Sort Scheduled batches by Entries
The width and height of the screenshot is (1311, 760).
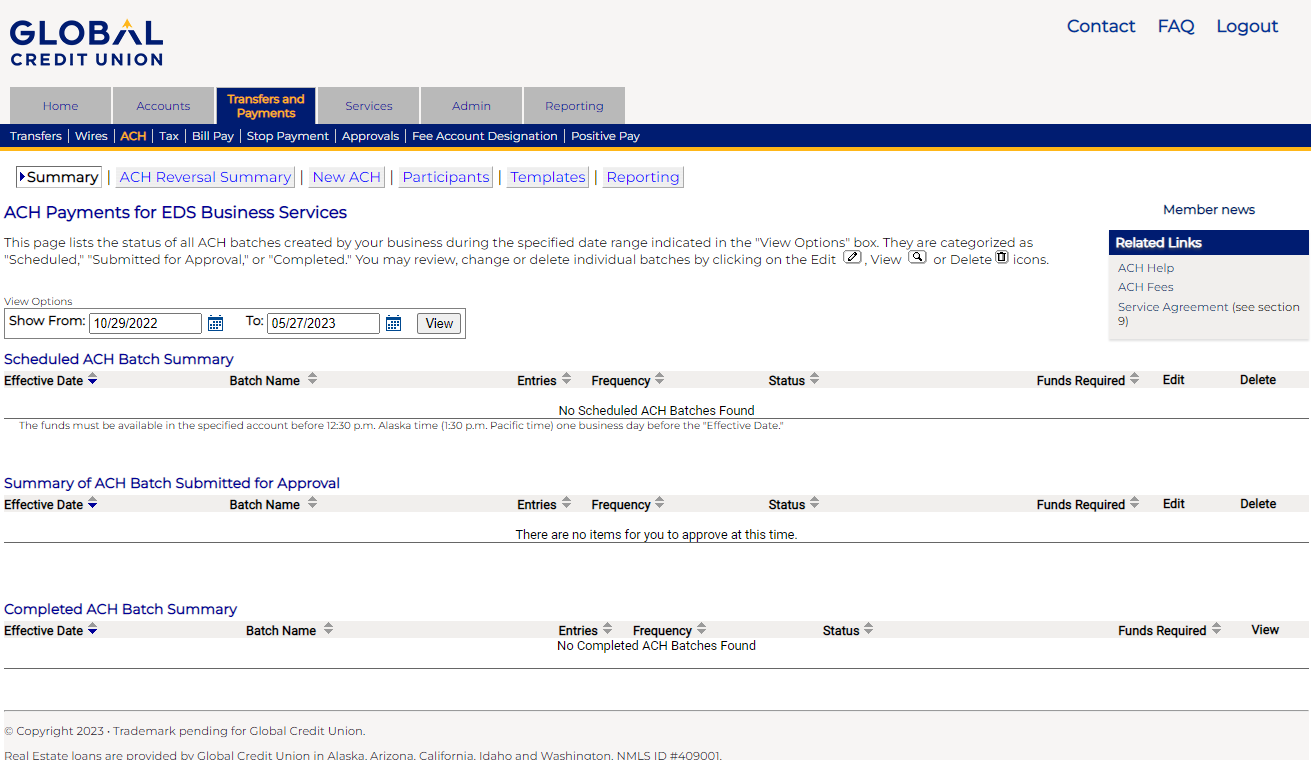566,379
